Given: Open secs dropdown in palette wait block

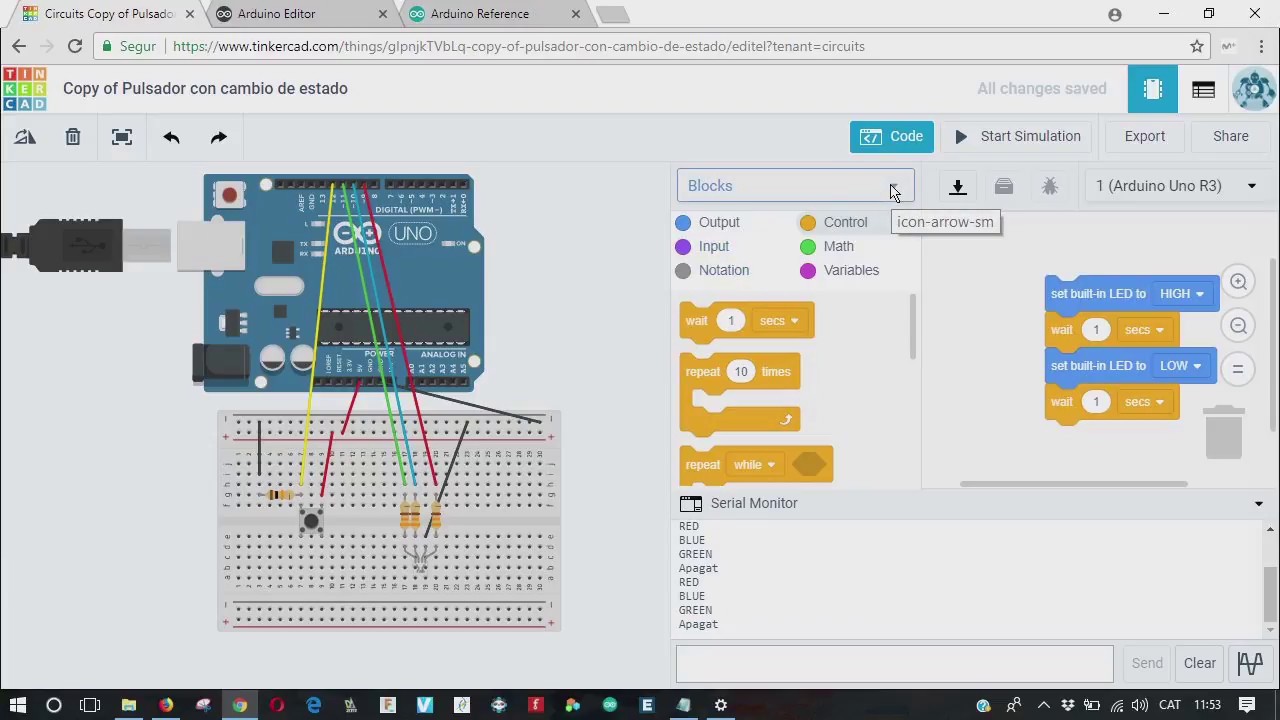Looking at the screenshot, I should click(780, 321).
